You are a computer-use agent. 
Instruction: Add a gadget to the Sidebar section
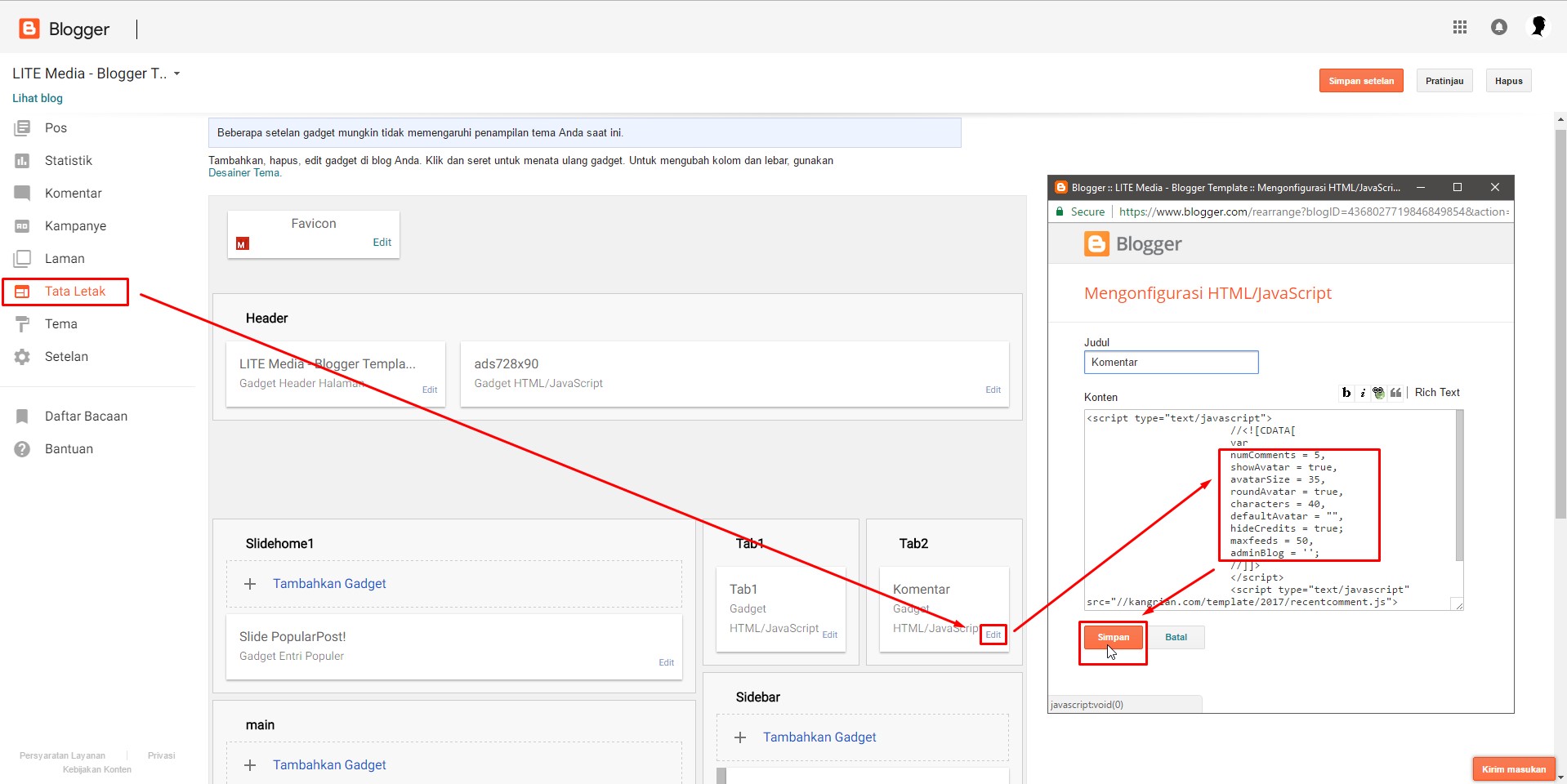point(819,737)
